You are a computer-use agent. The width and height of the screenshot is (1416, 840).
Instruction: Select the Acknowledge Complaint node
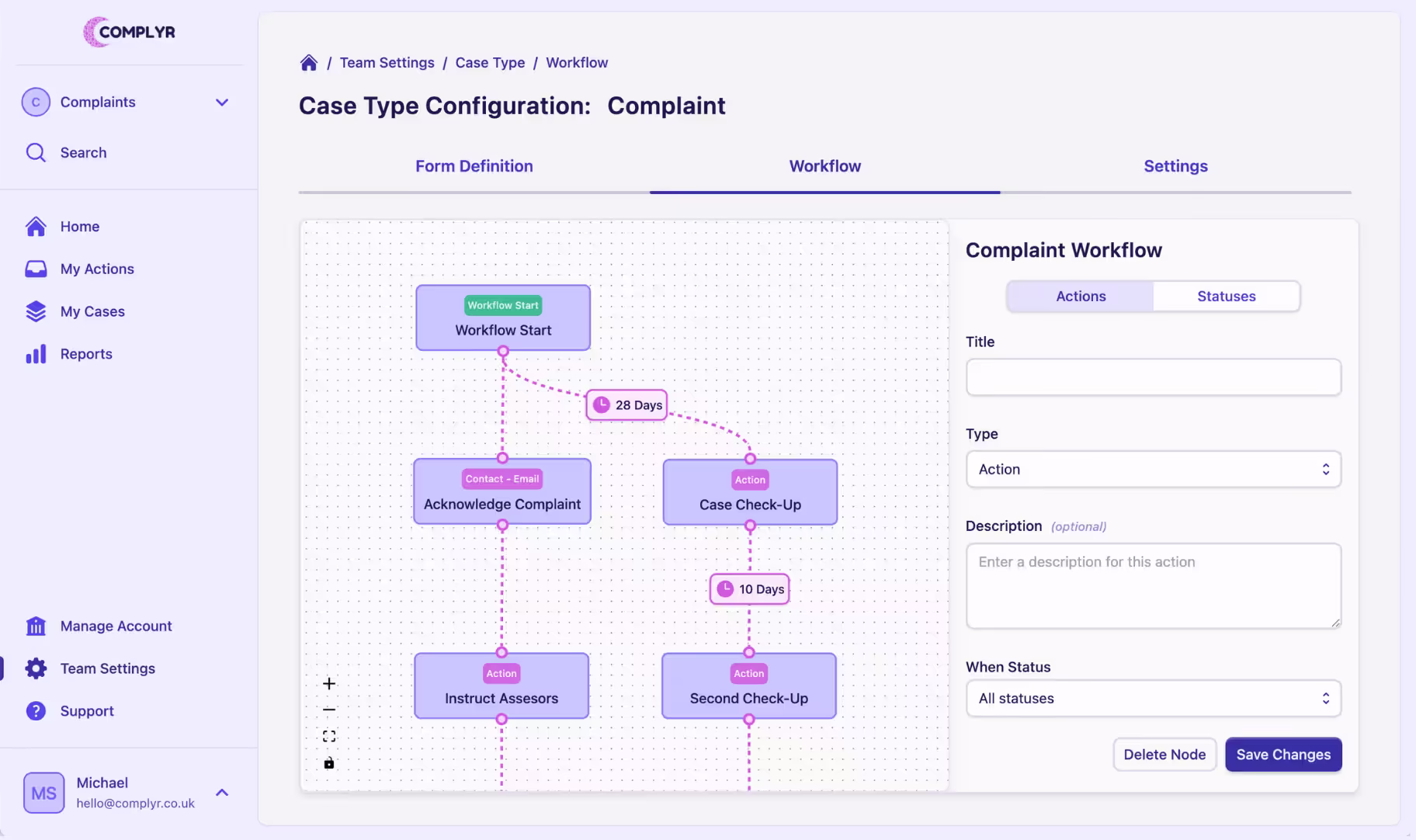[x=502, y=491]
